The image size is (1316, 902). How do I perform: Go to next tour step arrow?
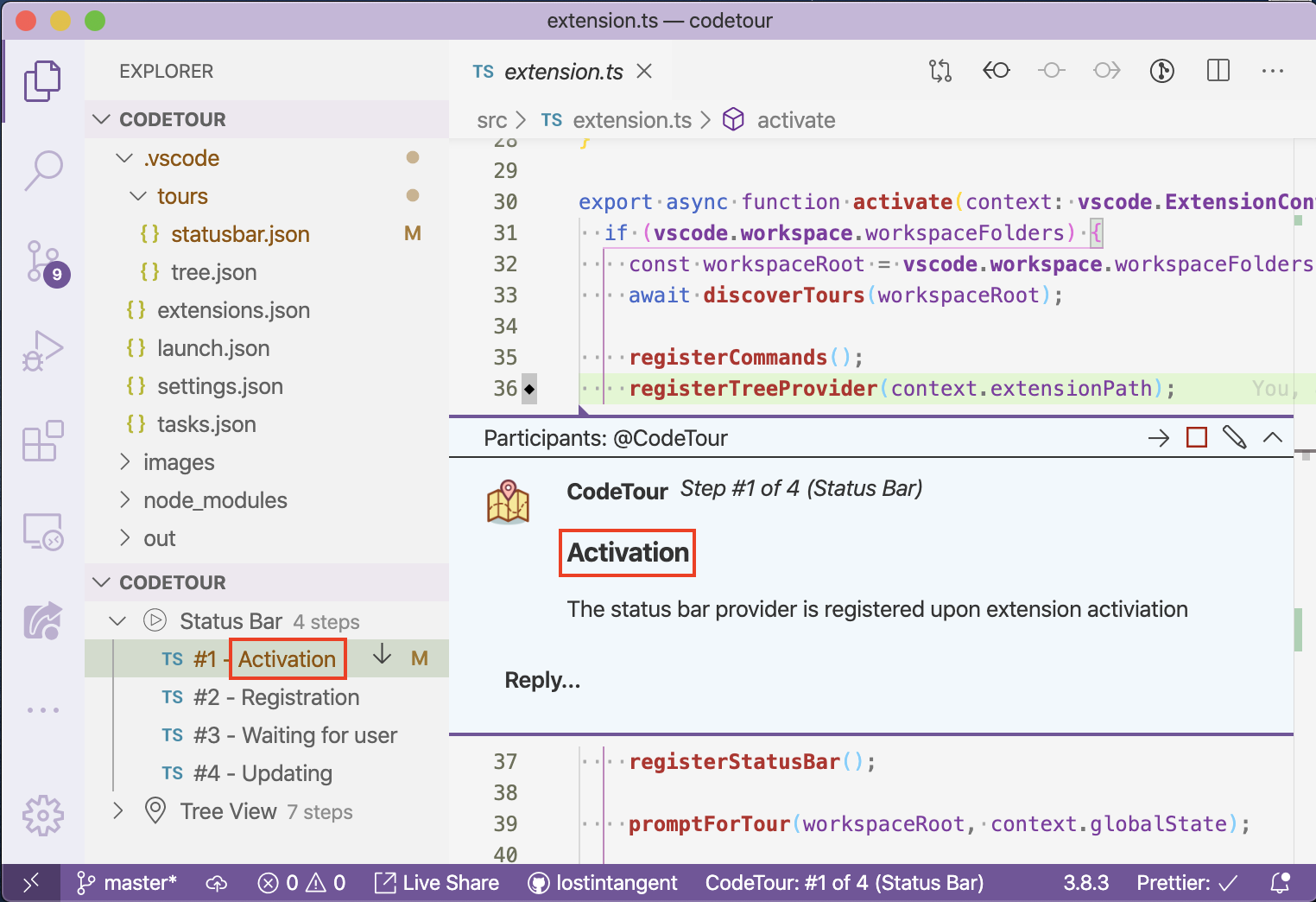(1159, 438)
